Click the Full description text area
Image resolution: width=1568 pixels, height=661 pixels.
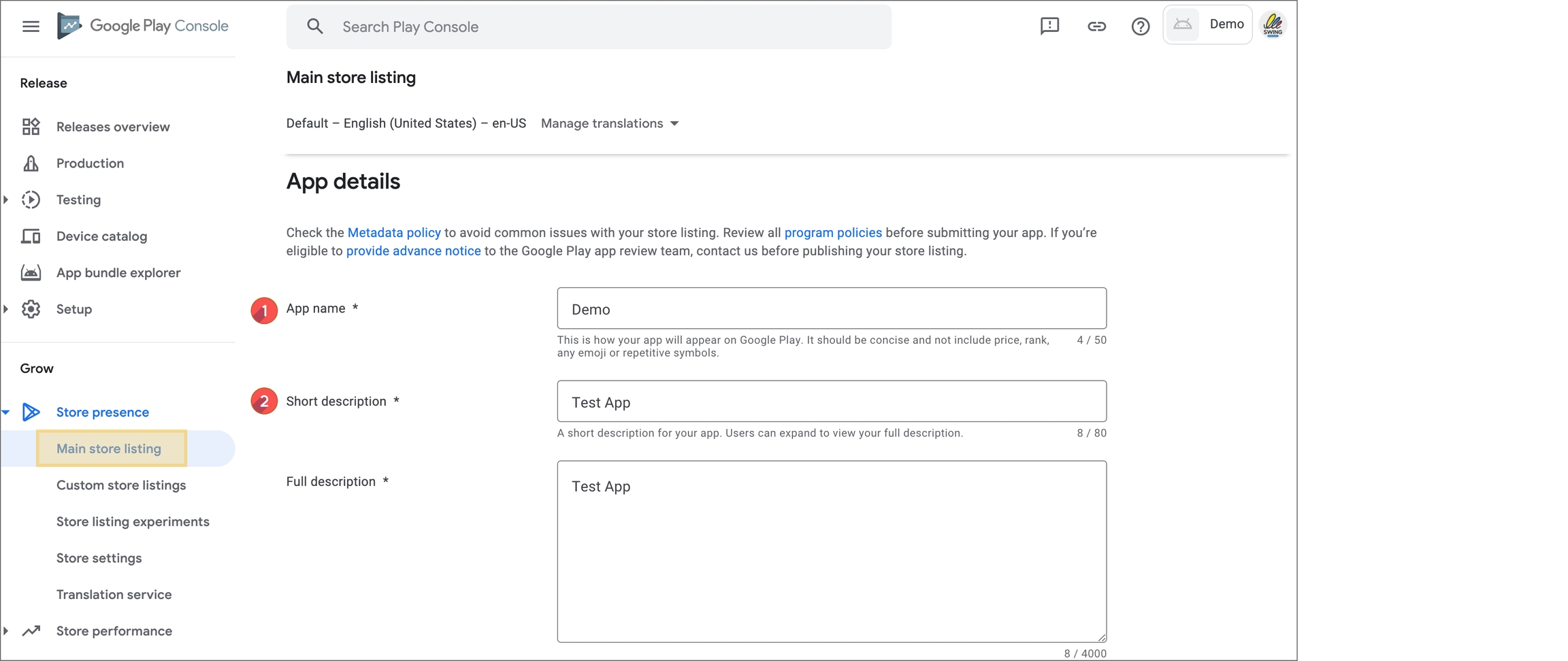point(832,551)
